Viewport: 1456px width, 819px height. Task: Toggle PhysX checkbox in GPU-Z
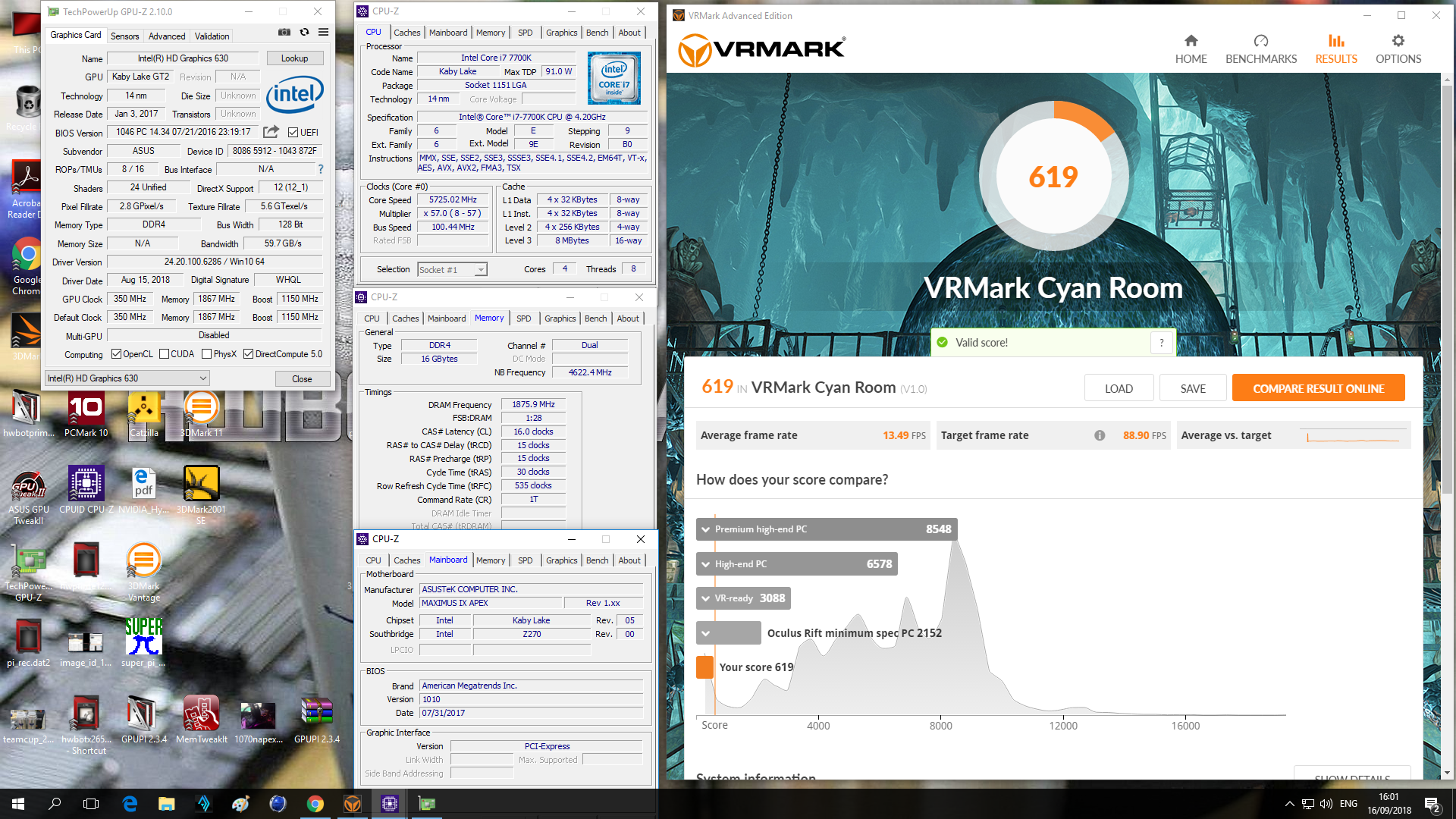[206, 354]
